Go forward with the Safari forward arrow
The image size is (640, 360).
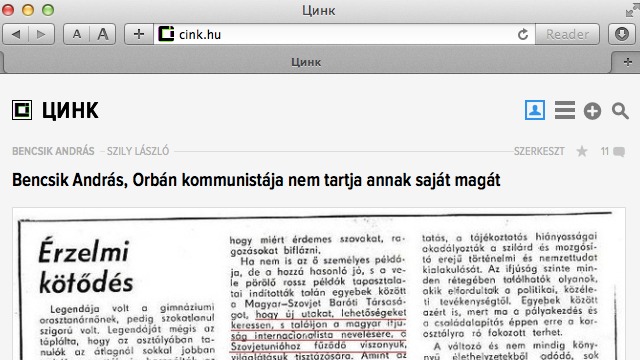[x=41, y=34]
